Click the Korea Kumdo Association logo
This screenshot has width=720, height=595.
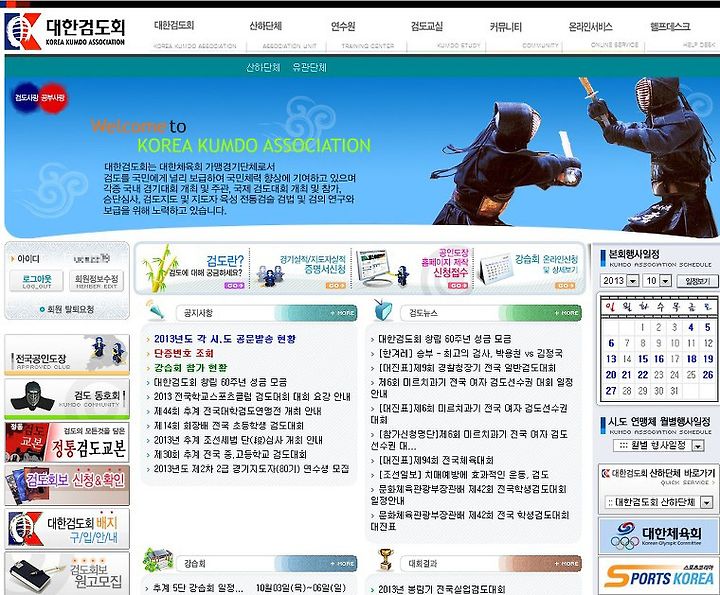65,31
